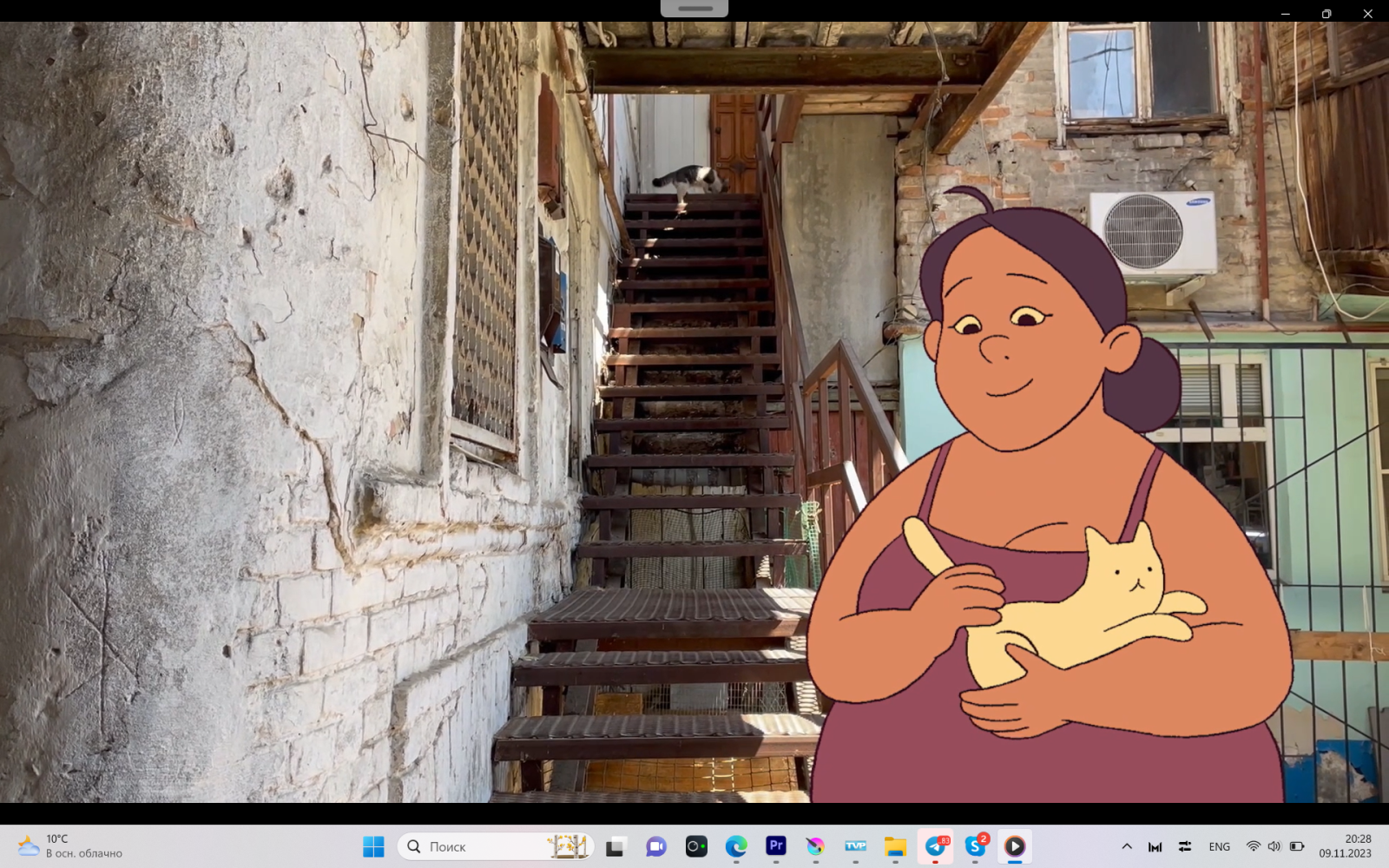Minimize the video player window
Screen dimensions: 1389x868
(1286, 13)
